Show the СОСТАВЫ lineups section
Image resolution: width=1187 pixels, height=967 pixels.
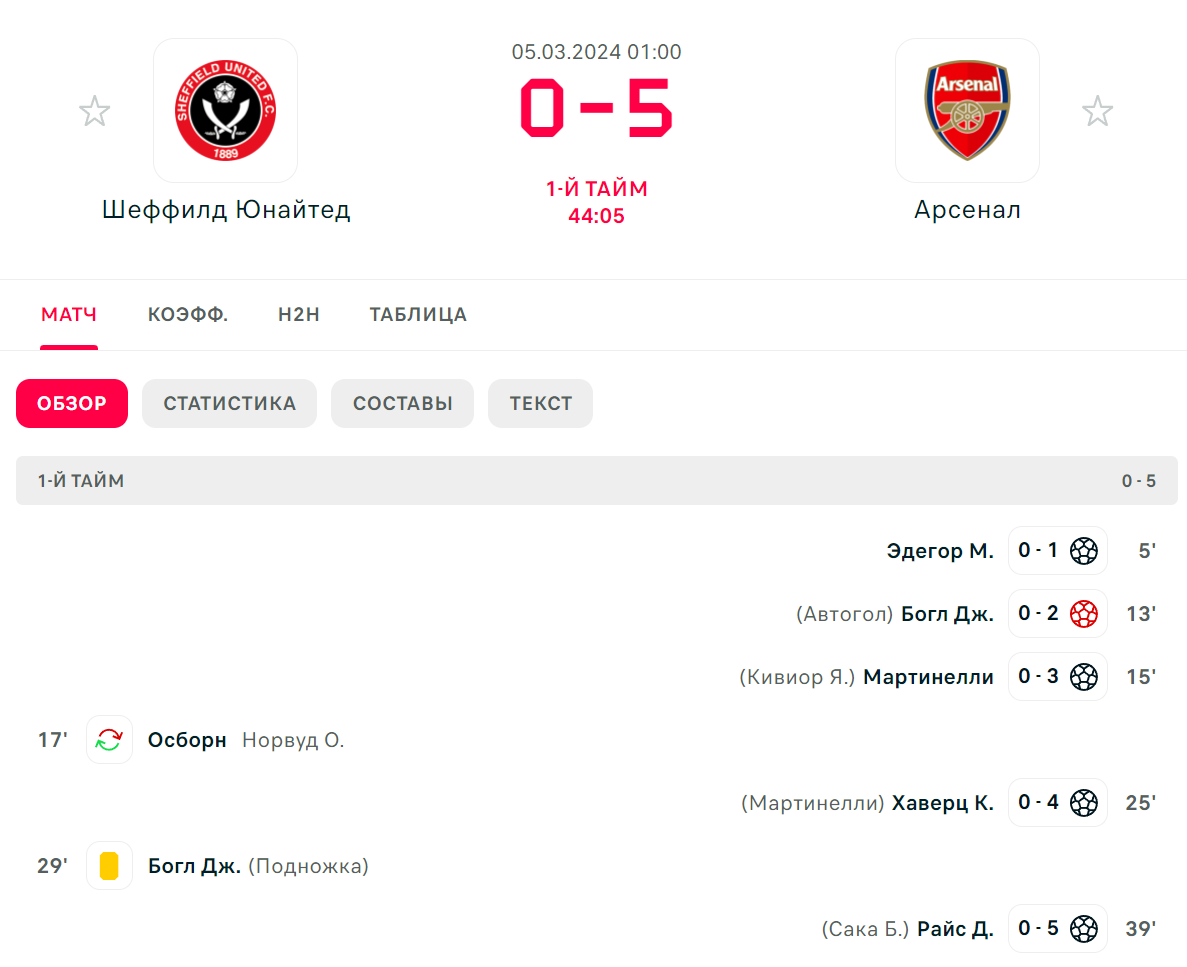click(402, 403)
